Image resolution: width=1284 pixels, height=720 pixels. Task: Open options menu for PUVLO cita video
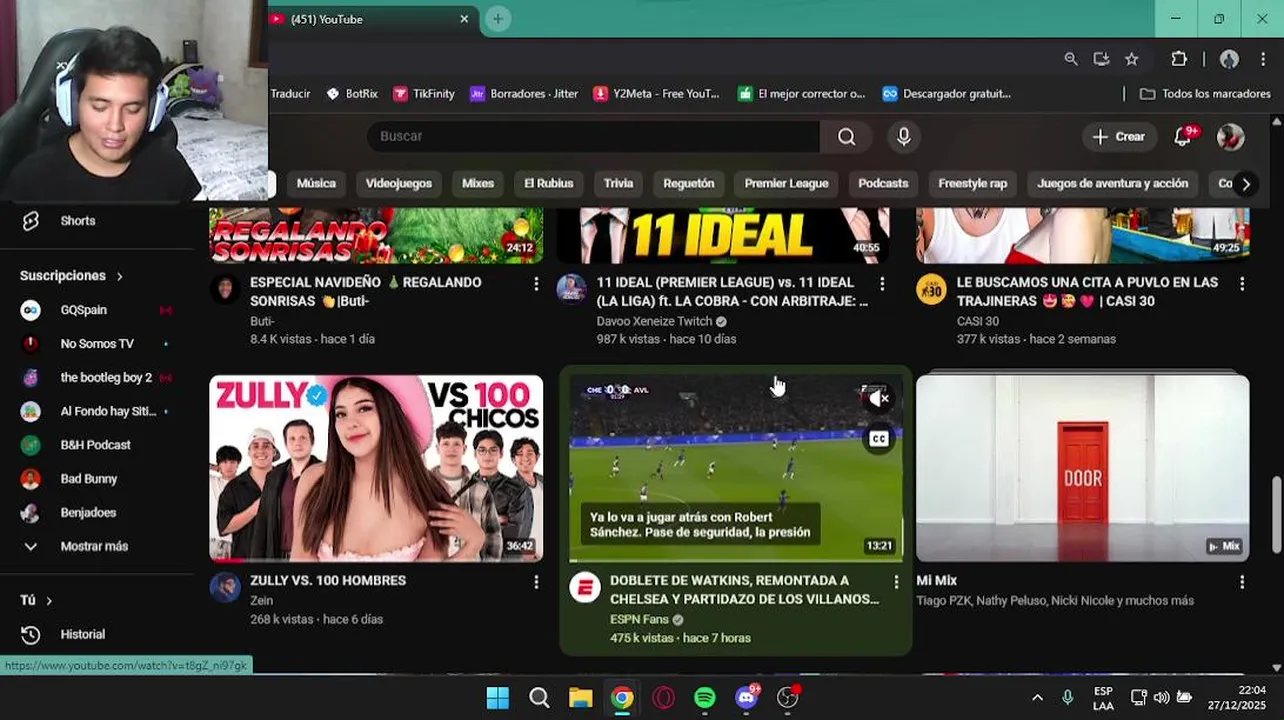pyautogui.click(x=1242, y=284)
